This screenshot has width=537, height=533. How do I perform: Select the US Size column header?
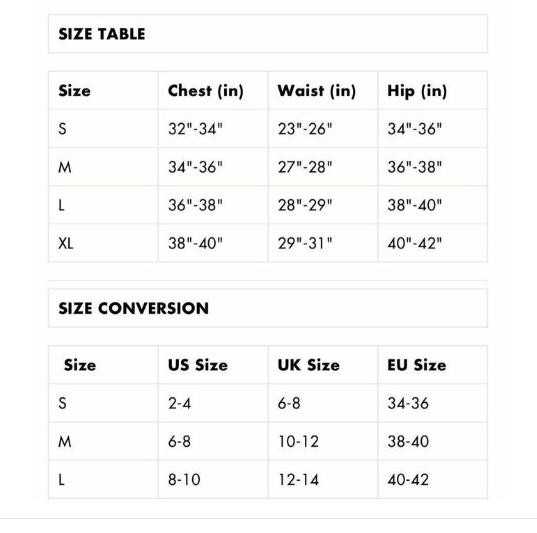[x=198, y=365]
